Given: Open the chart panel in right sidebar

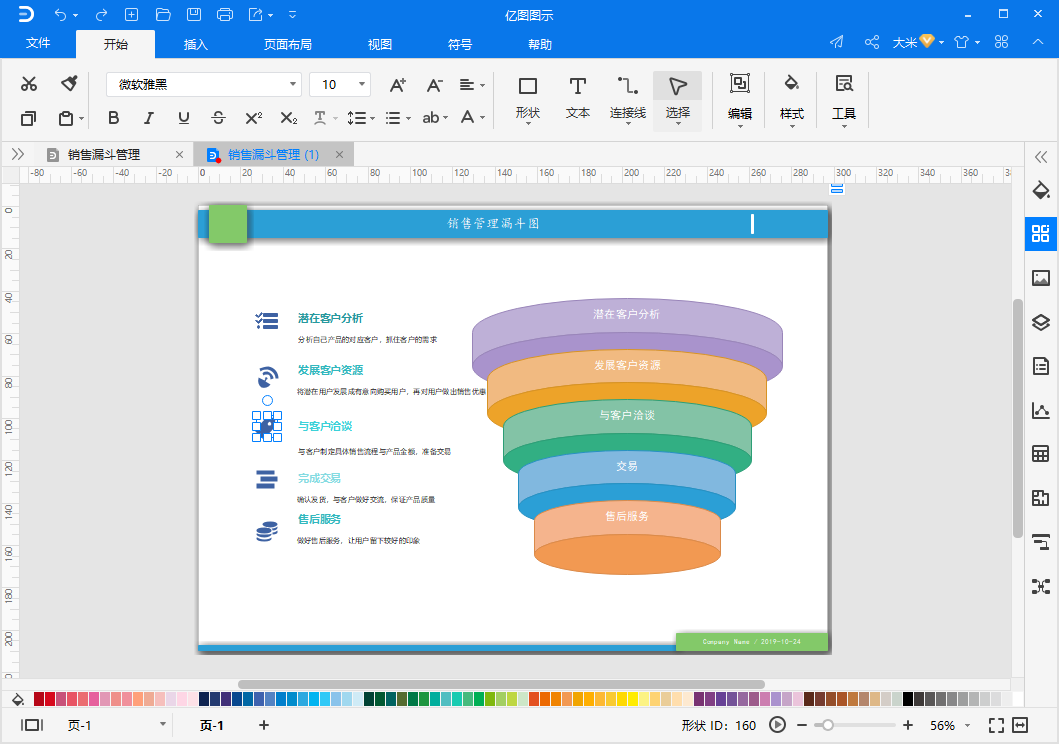Looking at the screenshot, I should click(1041, 410).
